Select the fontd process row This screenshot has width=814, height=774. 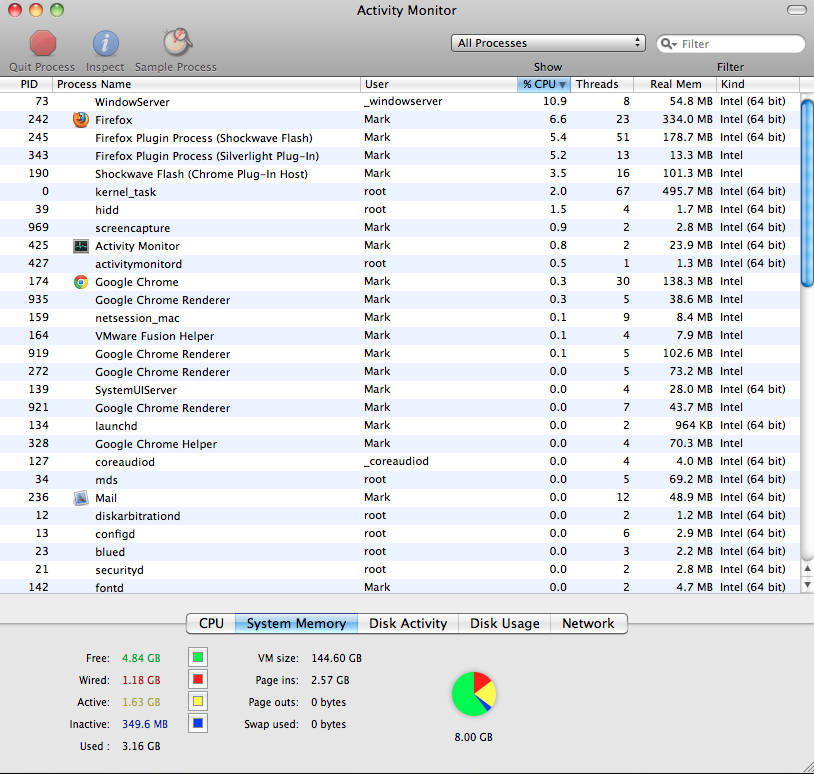point(400,587)
